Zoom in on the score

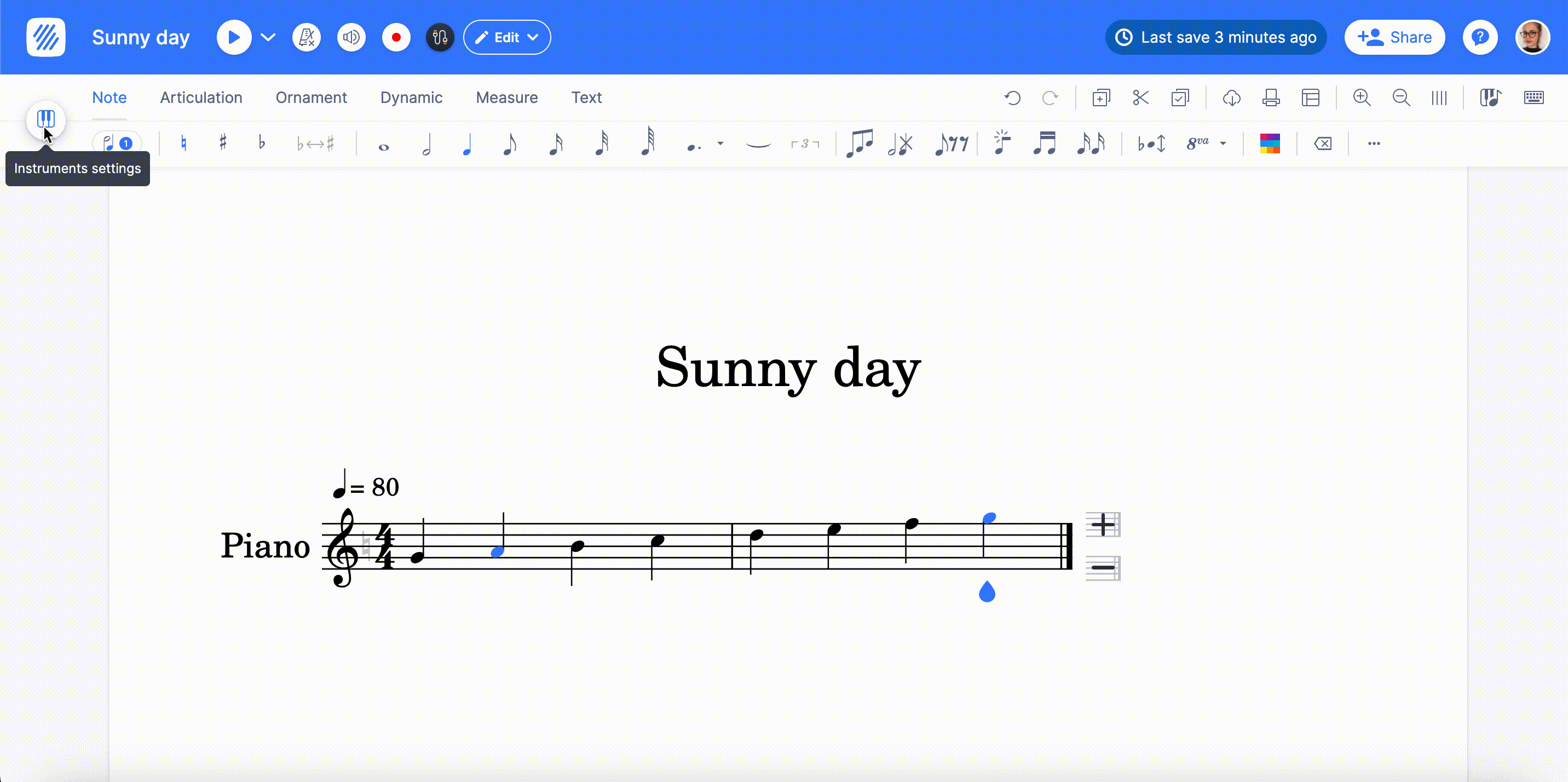[1362, 97]
